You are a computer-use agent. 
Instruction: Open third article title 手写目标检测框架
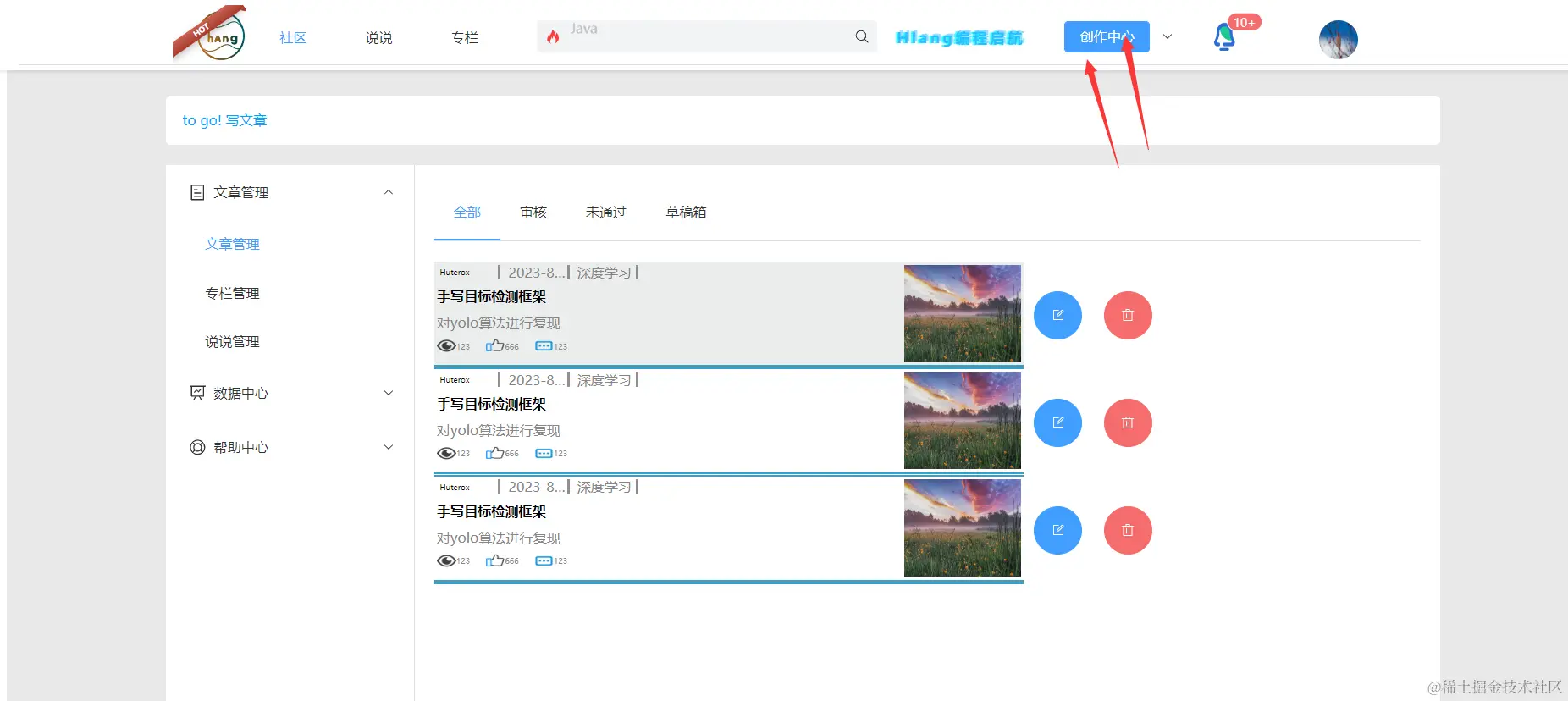click(x=492, y=511)
